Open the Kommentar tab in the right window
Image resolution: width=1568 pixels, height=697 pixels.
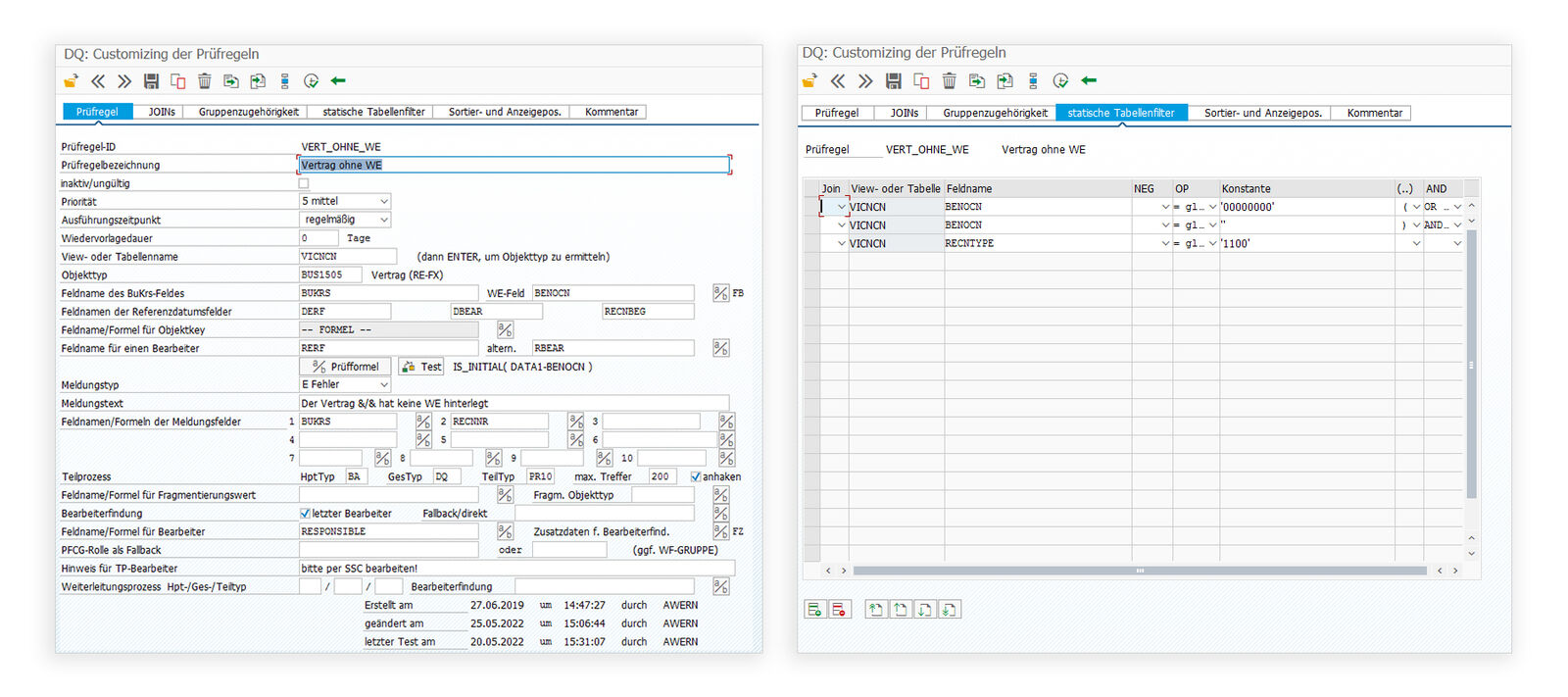pyautogui.click(x=1374, y=113)
